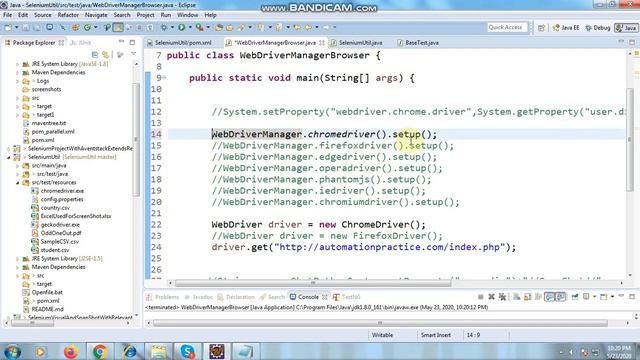The height and width of the screenshot is (360, 640).
Task: Open the Package Explorer view menu arrow
Action: point(133,54)
